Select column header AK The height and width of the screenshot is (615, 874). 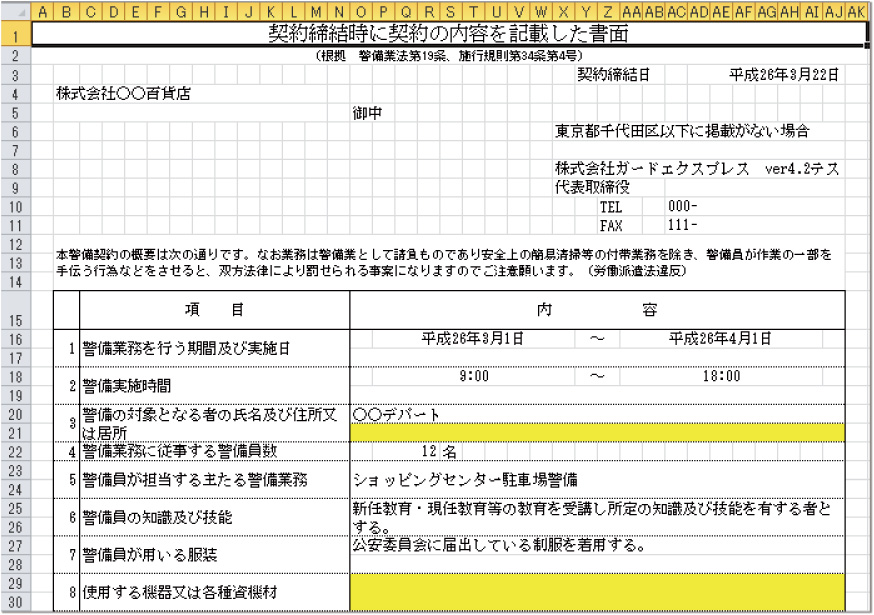pyautogui.click(x=856, y=12)
